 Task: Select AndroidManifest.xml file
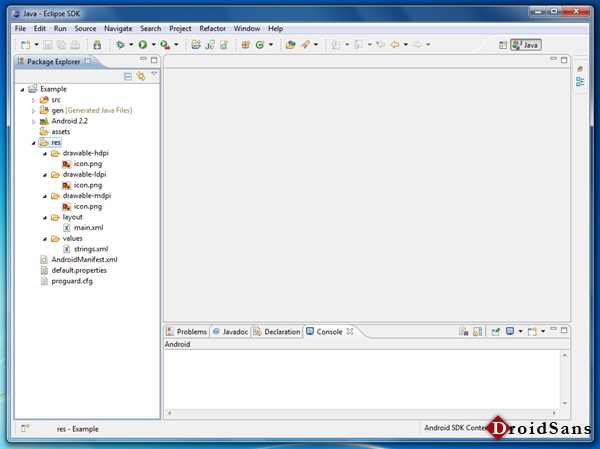79,260
